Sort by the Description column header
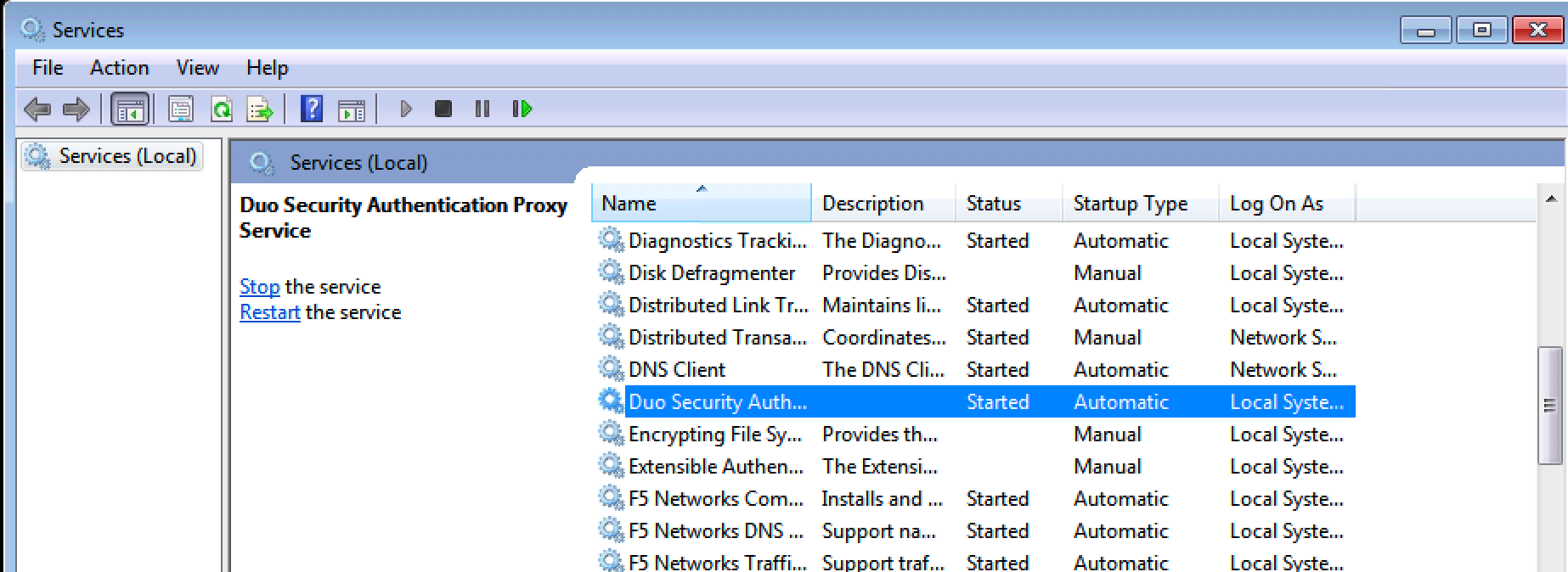This screenshot has width=1568, height=572. click(x=883, y=204)
